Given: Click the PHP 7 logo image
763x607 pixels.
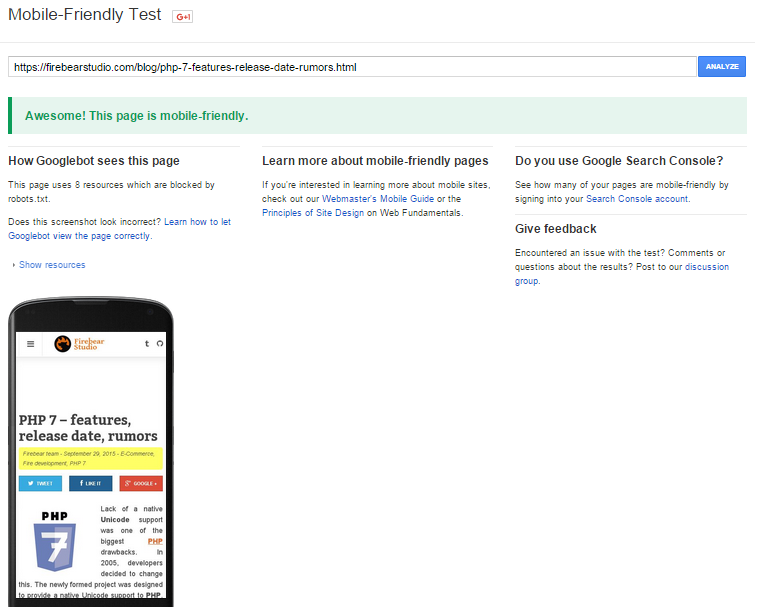Looking at the screenshot, I should coord(55,540).
